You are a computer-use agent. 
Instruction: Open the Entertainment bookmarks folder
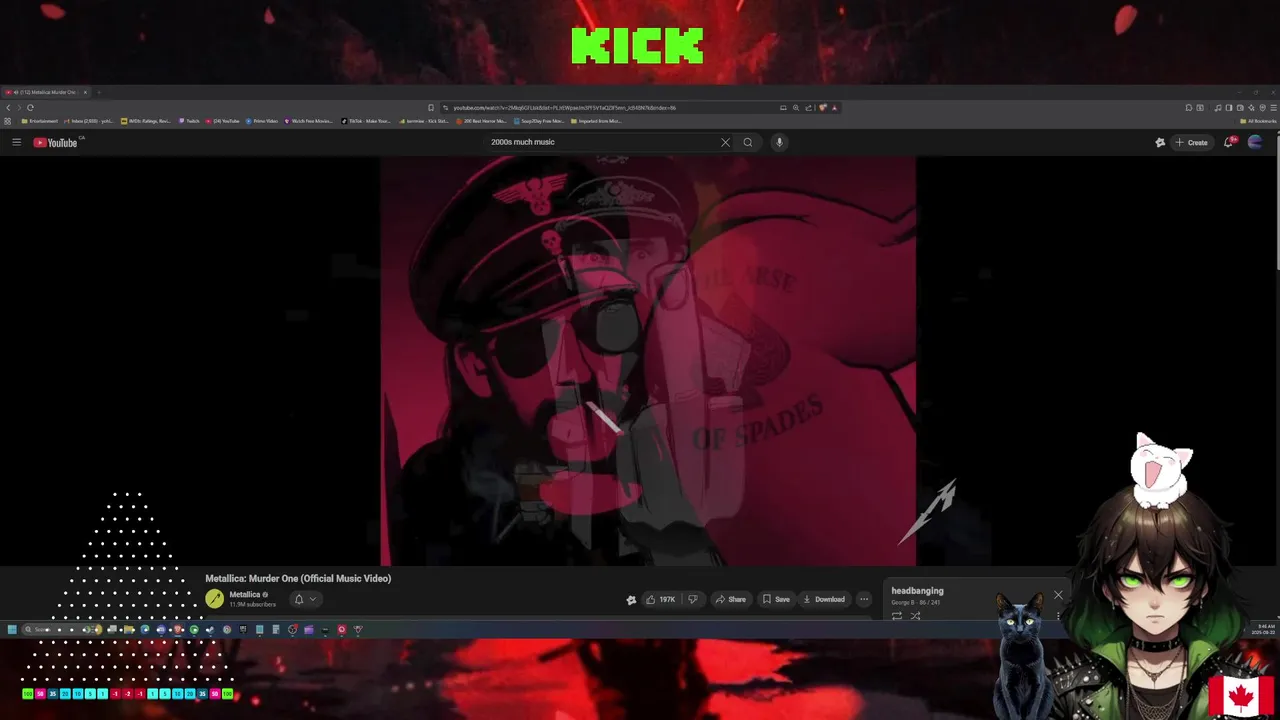pos(40,121)
